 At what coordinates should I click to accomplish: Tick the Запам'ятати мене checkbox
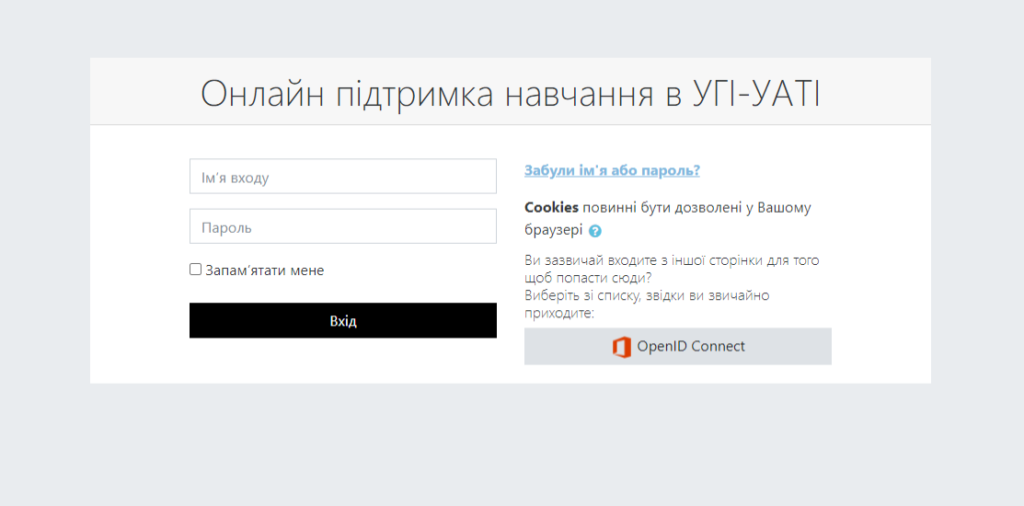click(x=196, y=270)
